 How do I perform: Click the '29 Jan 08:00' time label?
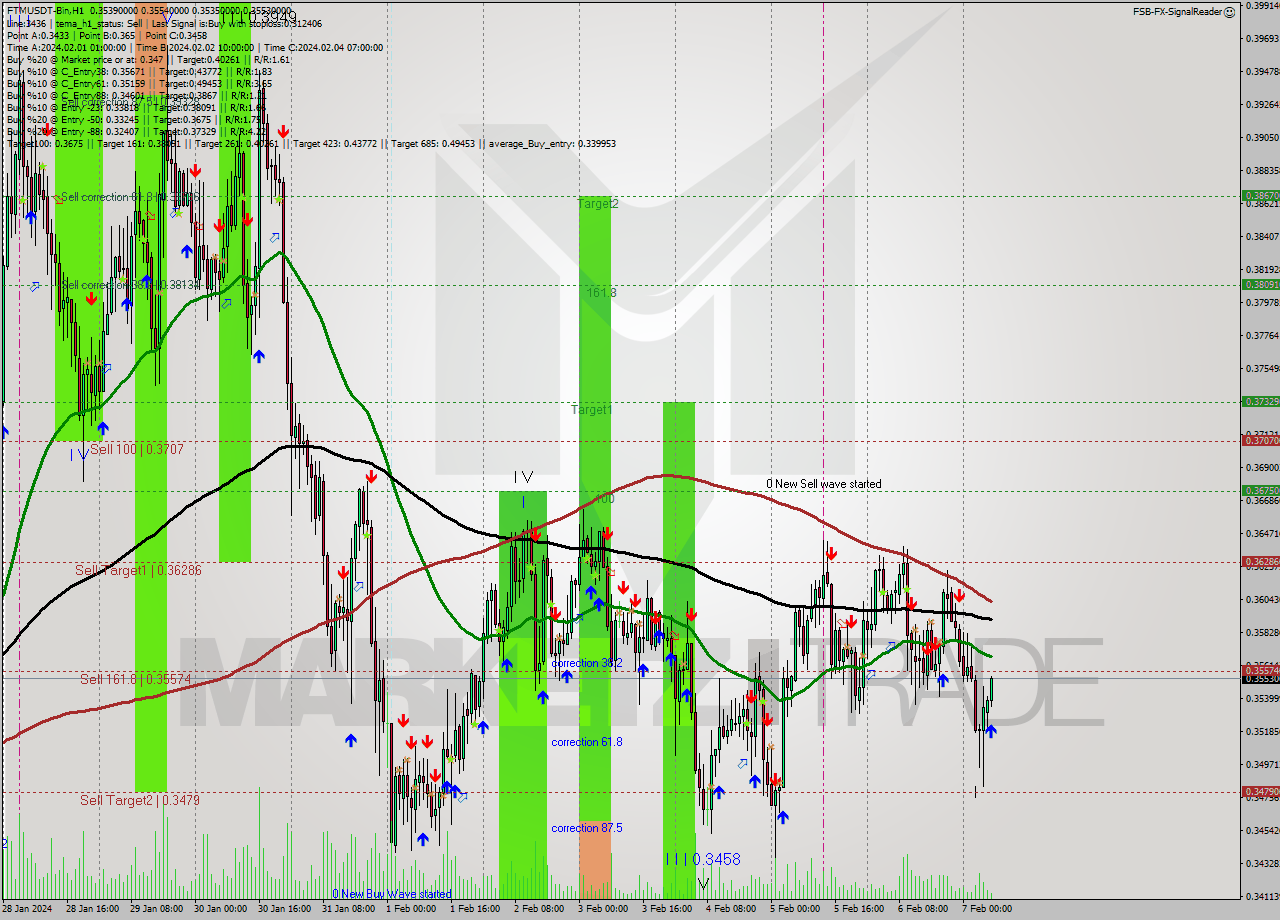(x=157, y=909)
